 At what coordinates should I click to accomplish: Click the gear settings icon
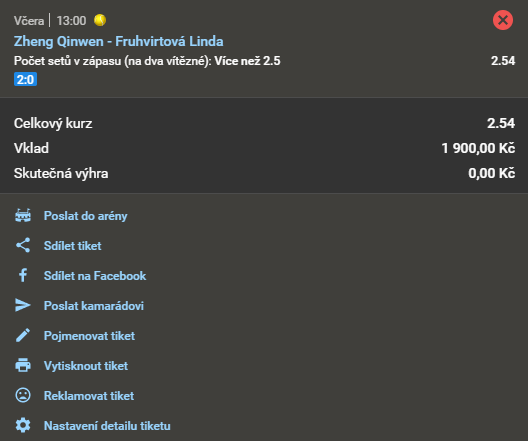pyautogui.click(x=23, y=426)
